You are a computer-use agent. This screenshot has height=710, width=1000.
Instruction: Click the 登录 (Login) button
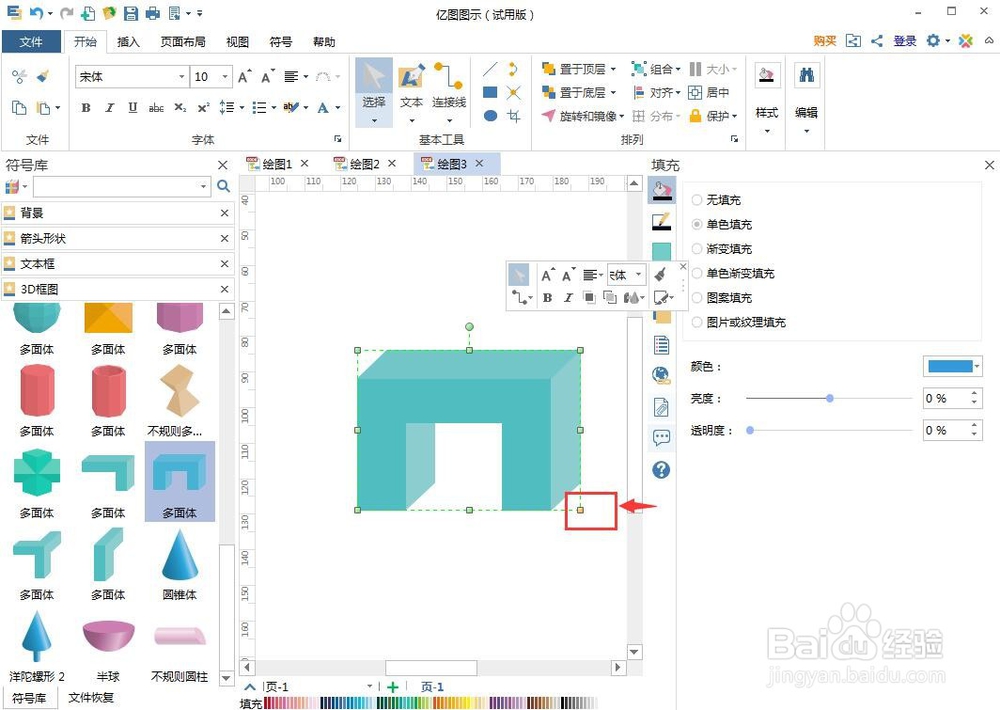903,42
